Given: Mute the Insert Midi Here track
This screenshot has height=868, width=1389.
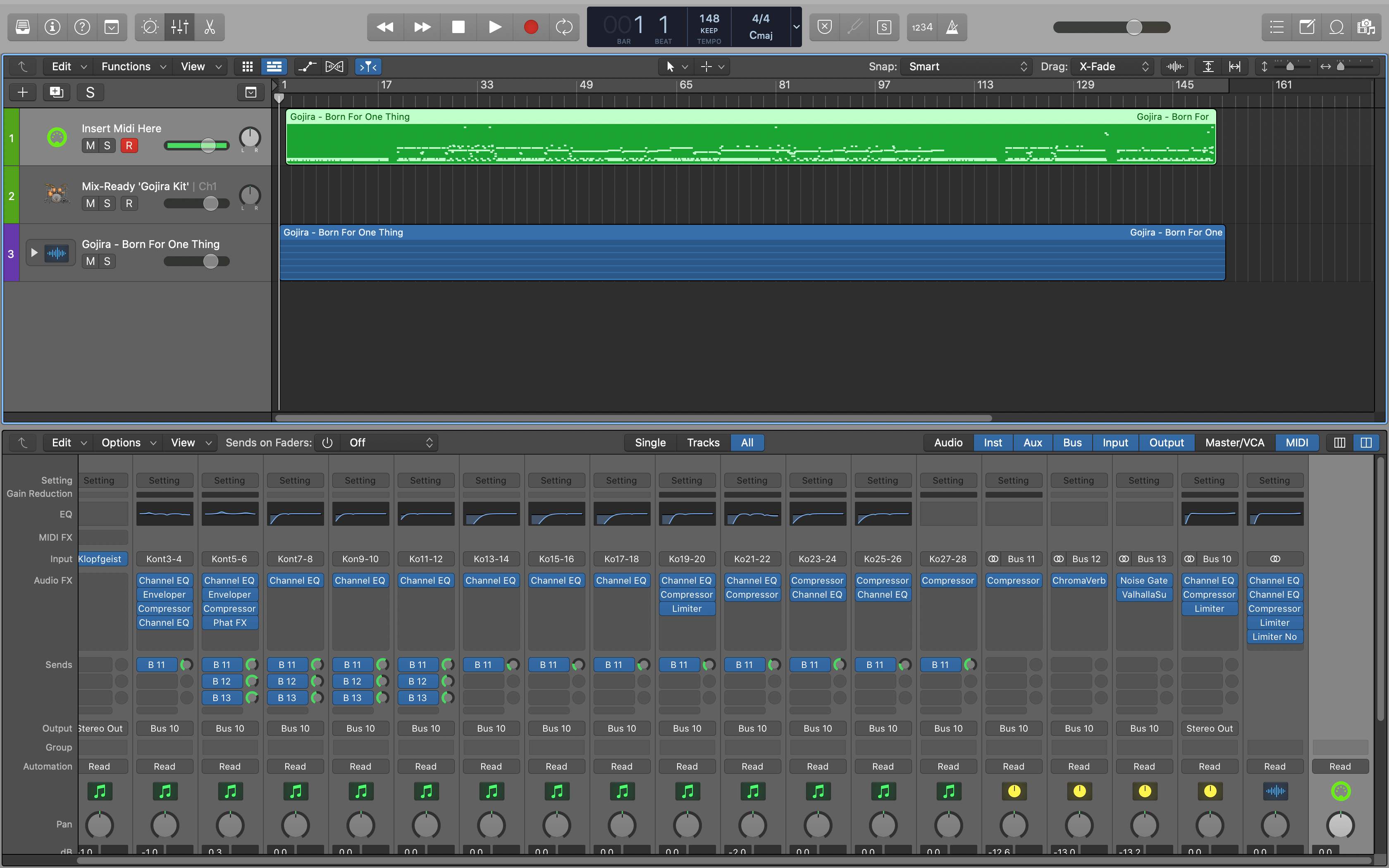Looking at the screenshot, I should [90, 146].
